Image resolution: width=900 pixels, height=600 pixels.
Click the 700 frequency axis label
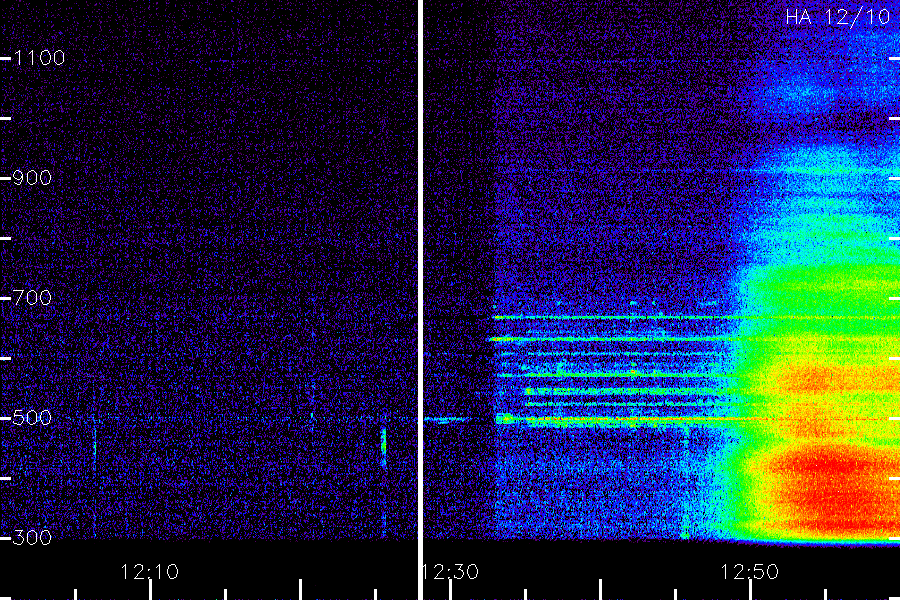[32, 298]
